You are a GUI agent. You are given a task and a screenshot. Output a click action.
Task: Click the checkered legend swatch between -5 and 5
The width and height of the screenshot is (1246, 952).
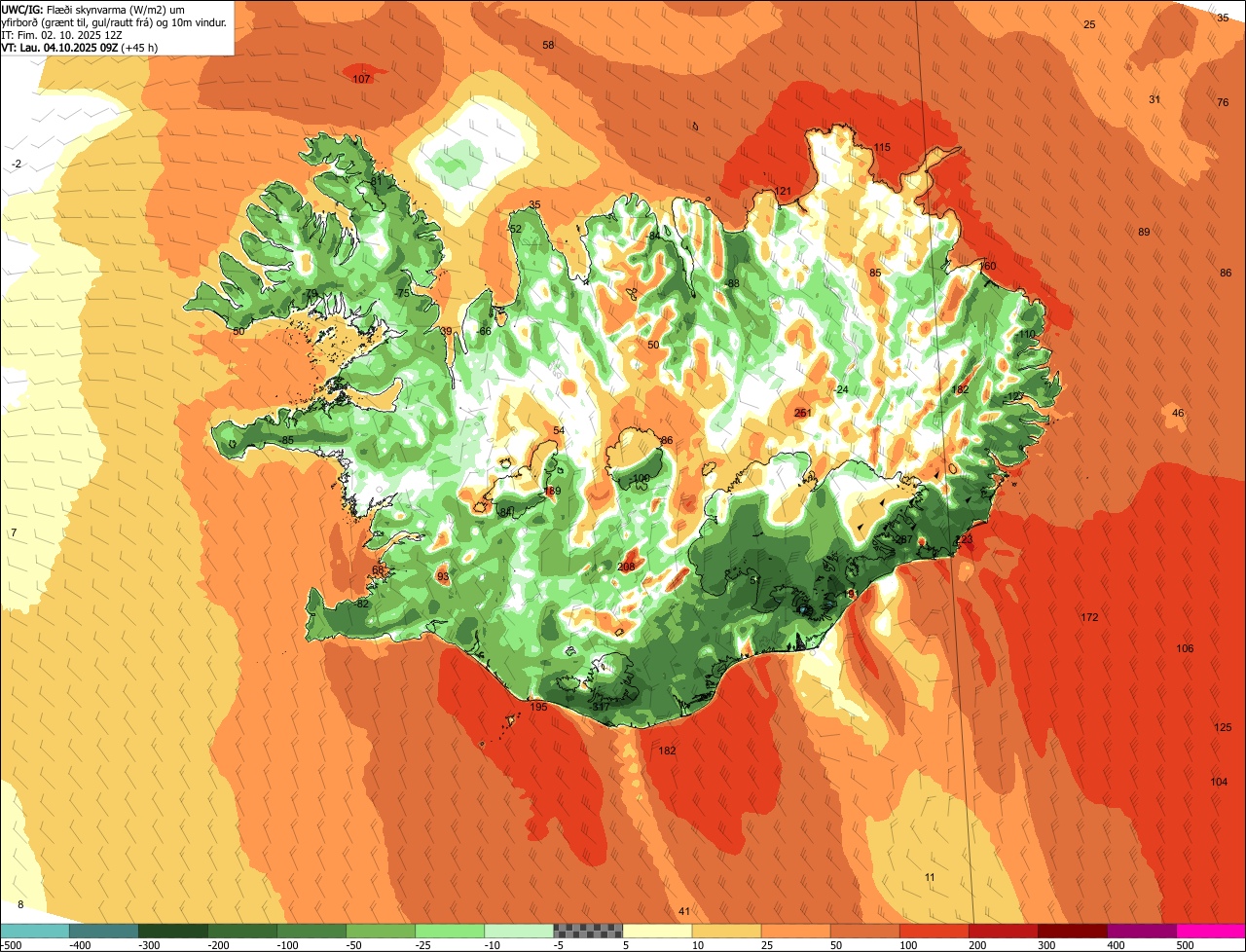(x=588, y=931)
